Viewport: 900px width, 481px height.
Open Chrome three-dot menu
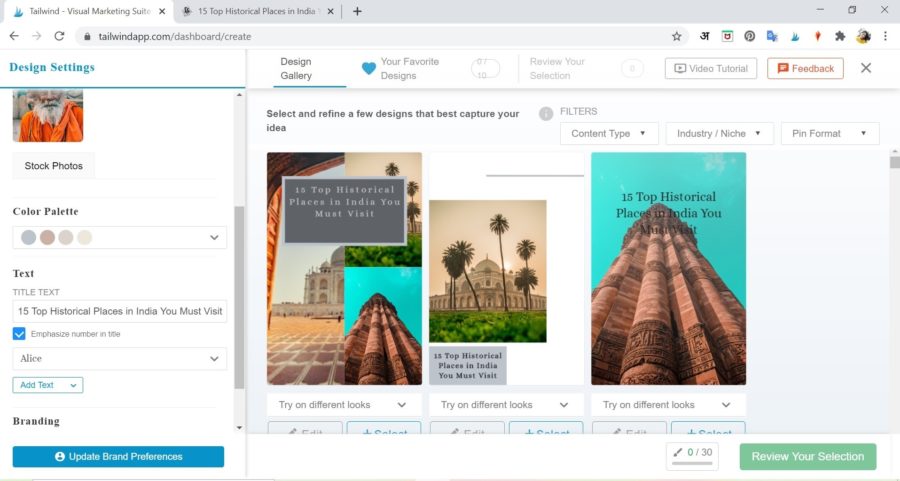coord(886,36)
